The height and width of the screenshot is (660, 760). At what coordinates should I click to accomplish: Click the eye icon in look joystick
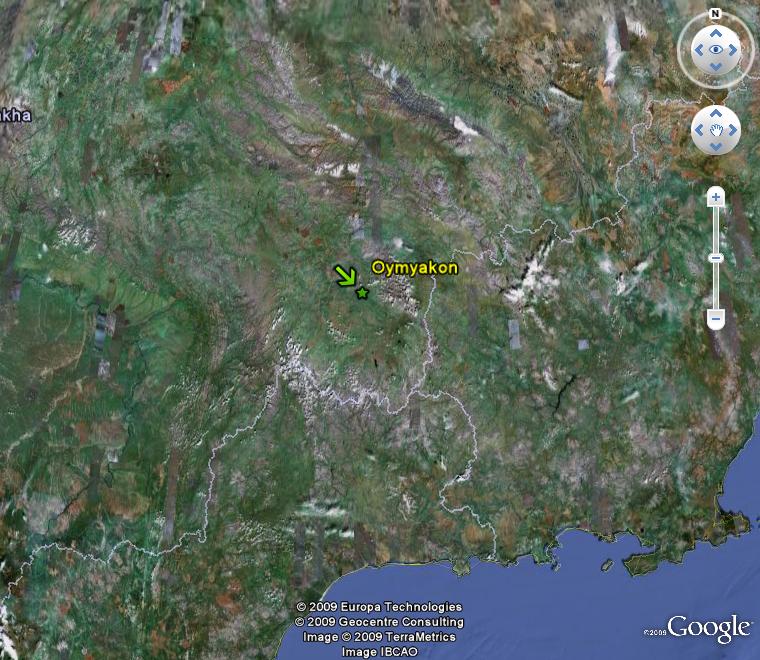(715, 50)
